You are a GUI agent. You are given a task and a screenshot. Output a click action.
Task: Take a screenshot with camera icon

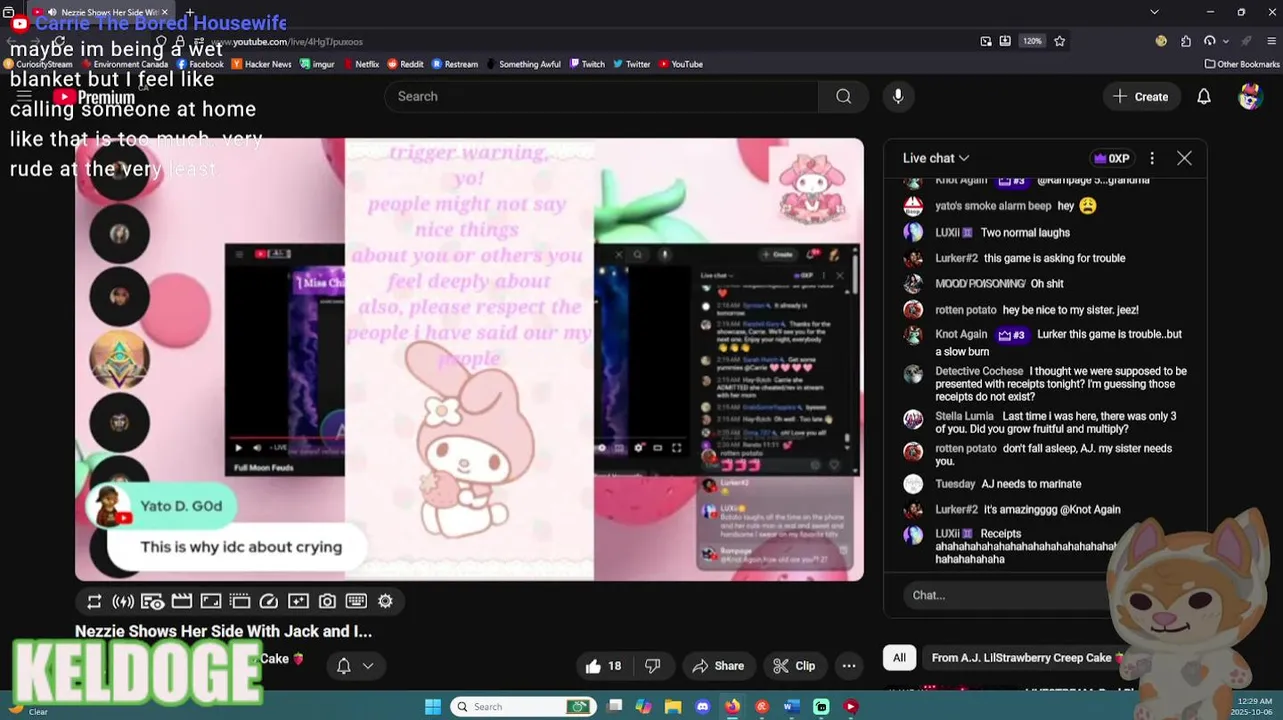pyautogui.click(x=327, y=601)
